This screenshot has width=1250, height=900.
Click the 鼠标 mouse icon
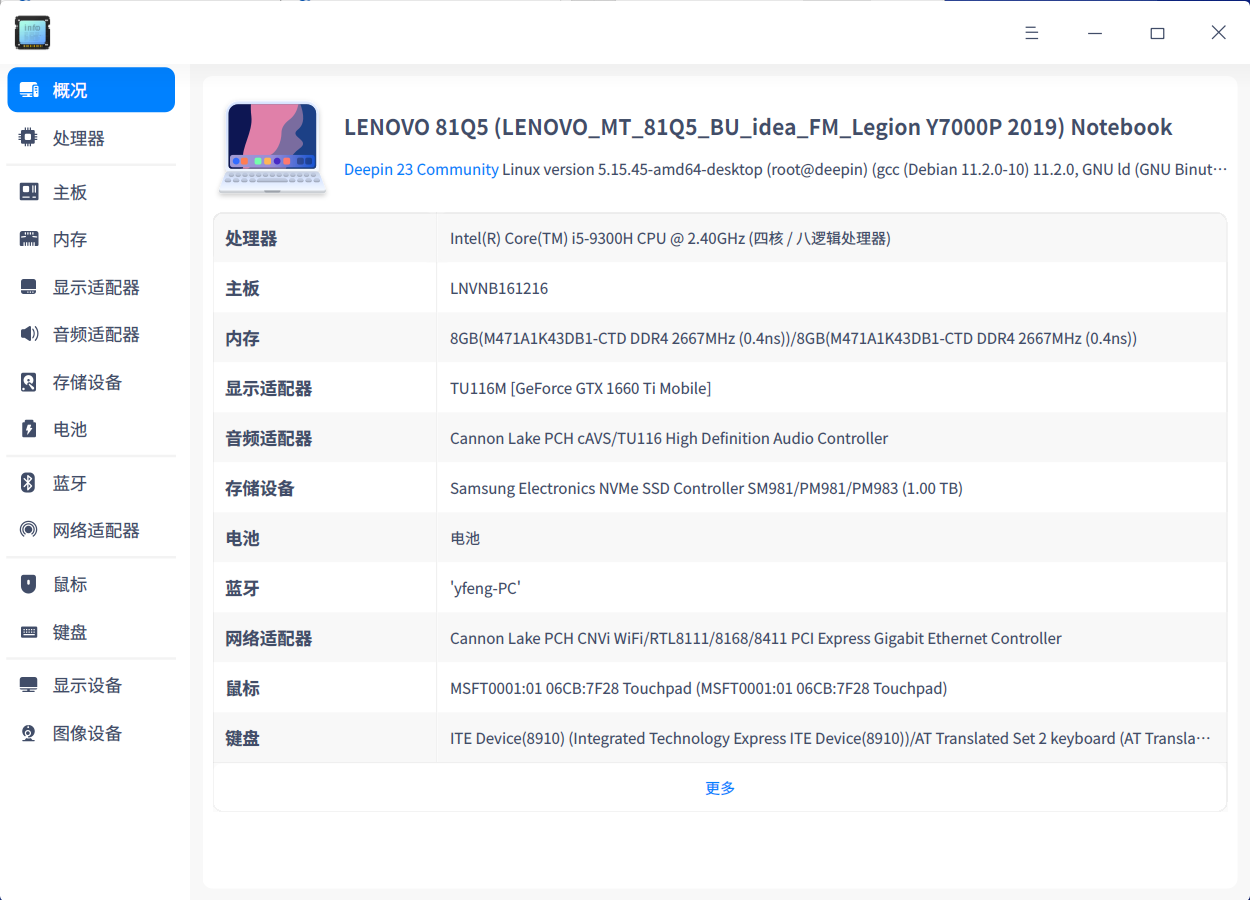29,584
